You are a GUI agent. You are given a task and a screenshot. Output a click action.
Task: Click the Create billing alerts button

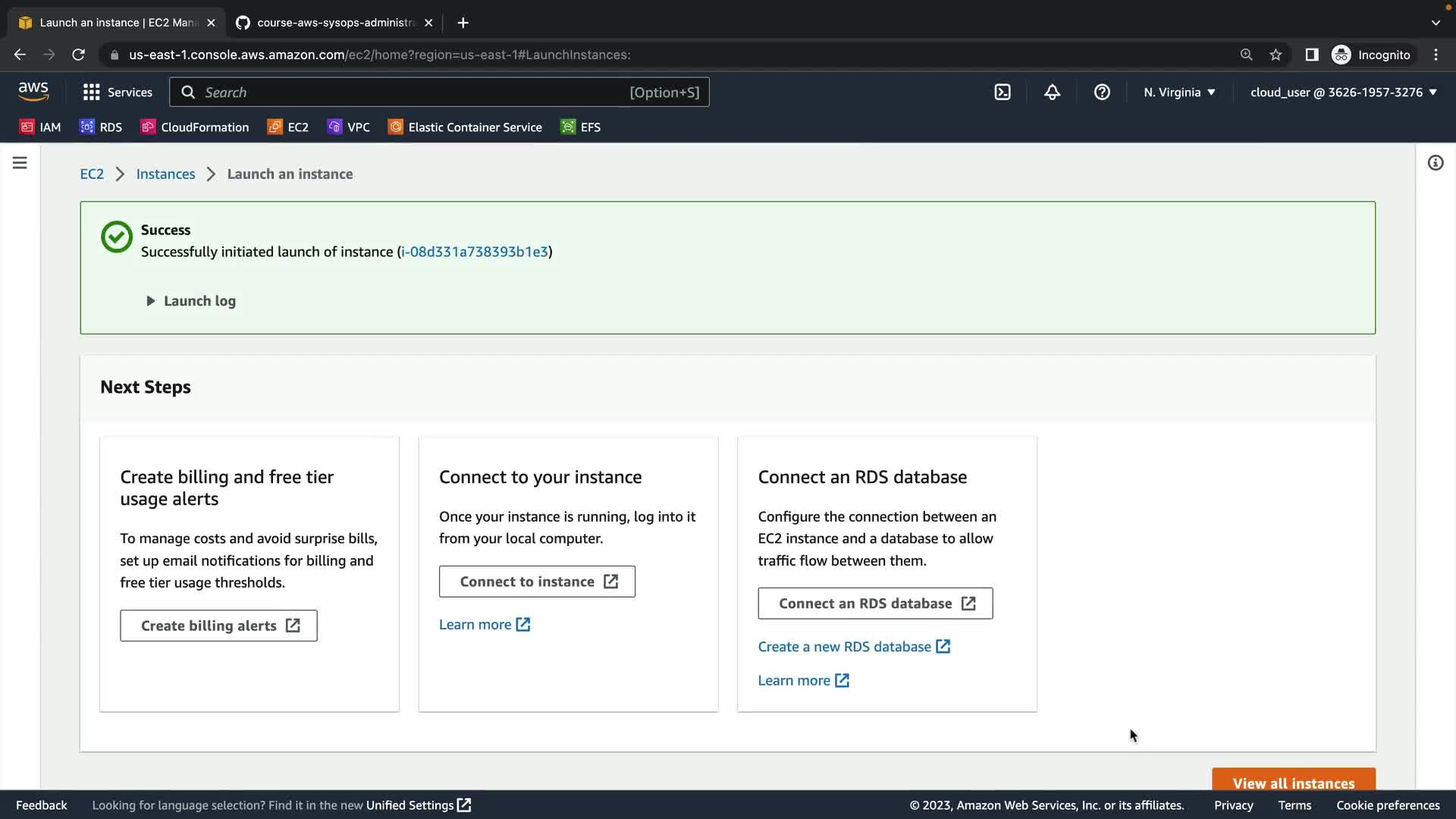tap(218, 626)
